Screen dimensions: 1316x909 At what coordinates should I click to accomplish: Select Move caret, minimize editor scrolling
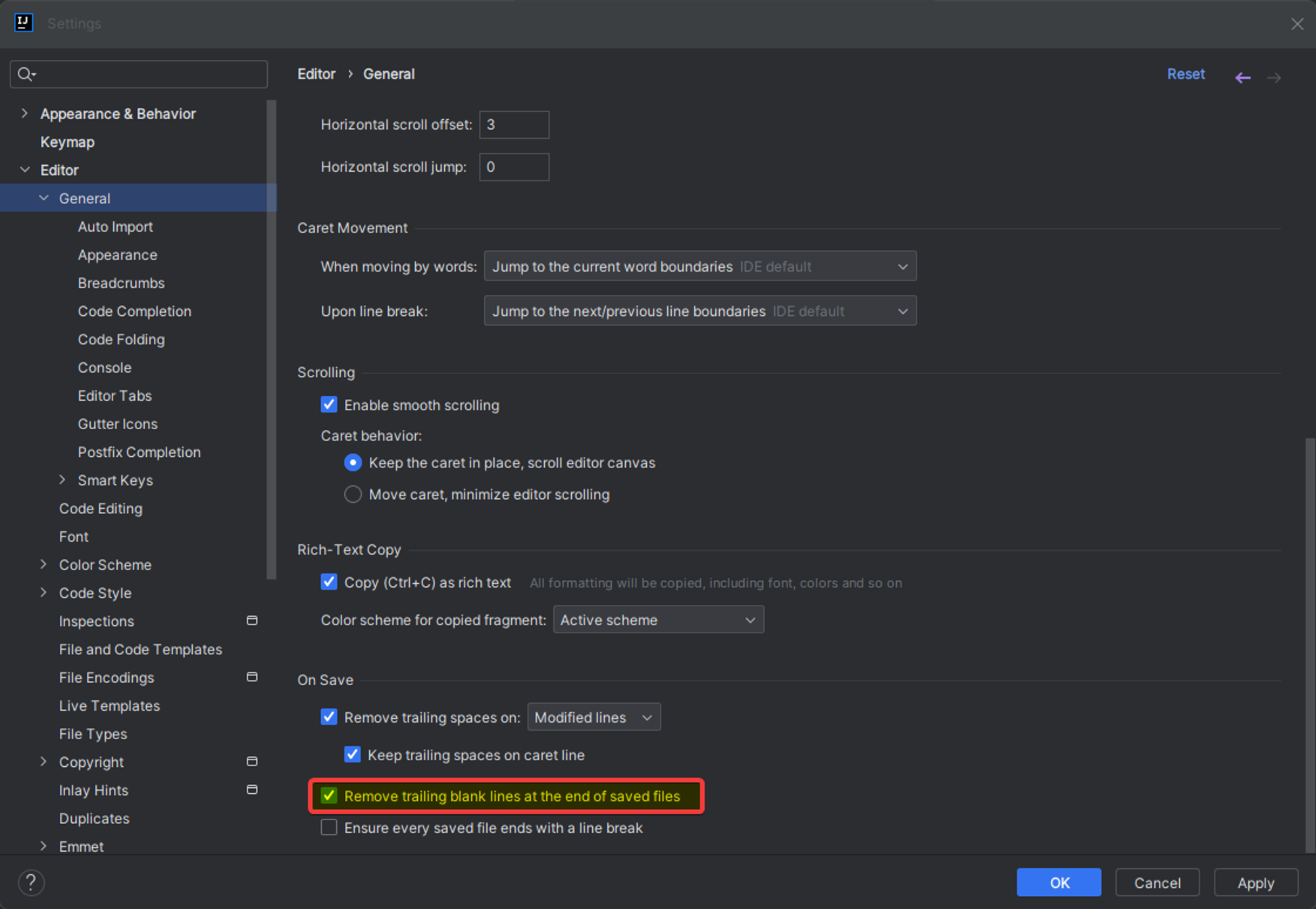coord(353,494)
